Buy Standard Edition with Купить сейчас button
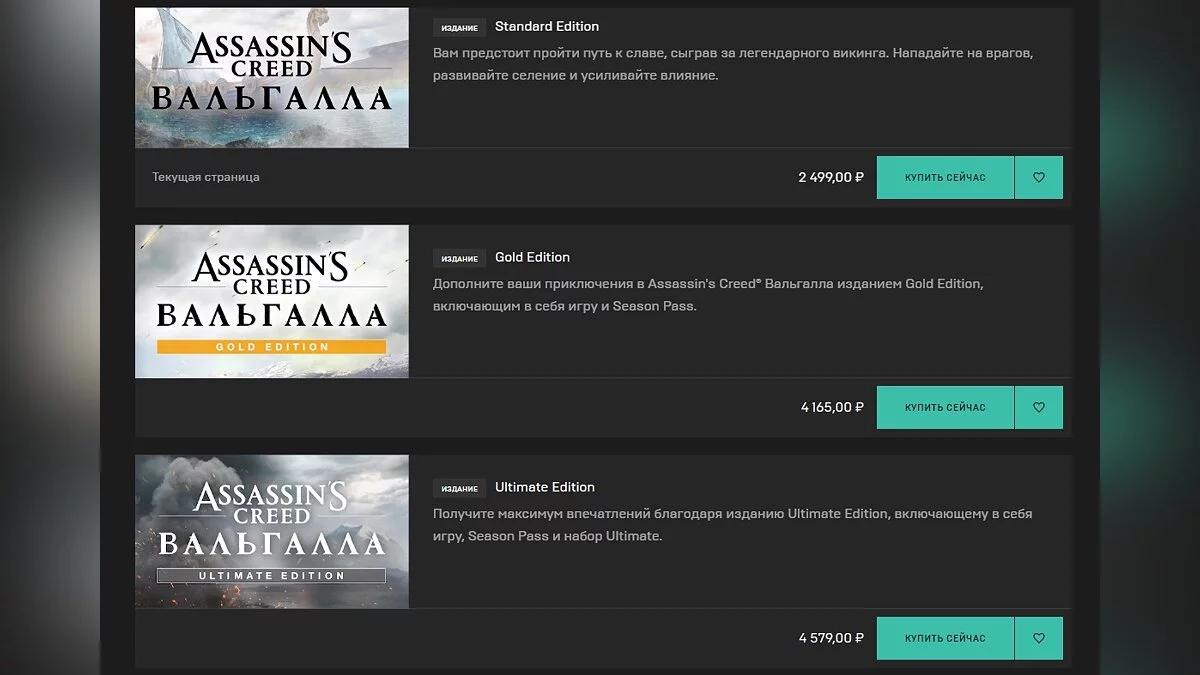 pos(945,178)
